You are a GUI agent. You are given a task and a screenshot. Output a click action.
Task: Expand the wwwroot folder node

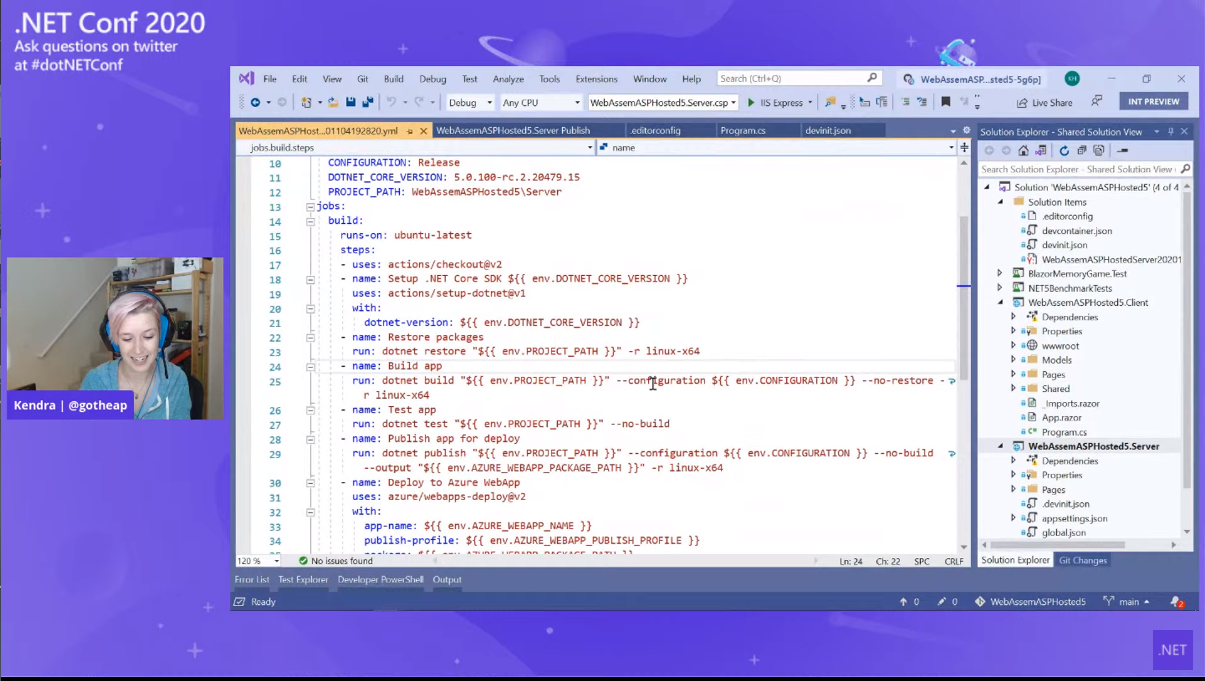1013,345
